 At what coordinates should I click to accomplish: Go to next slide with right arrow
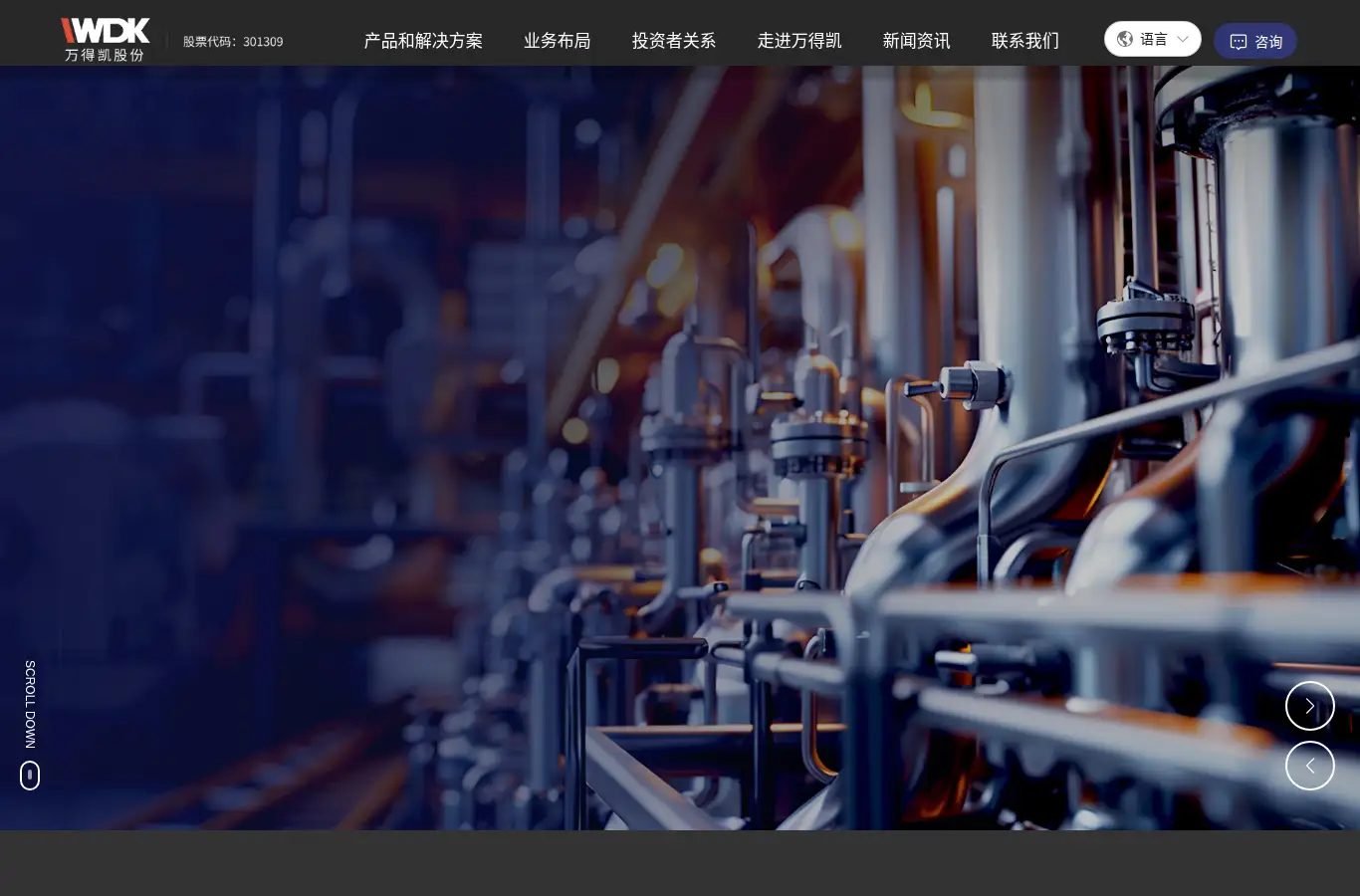click(x=1310, y=706)
